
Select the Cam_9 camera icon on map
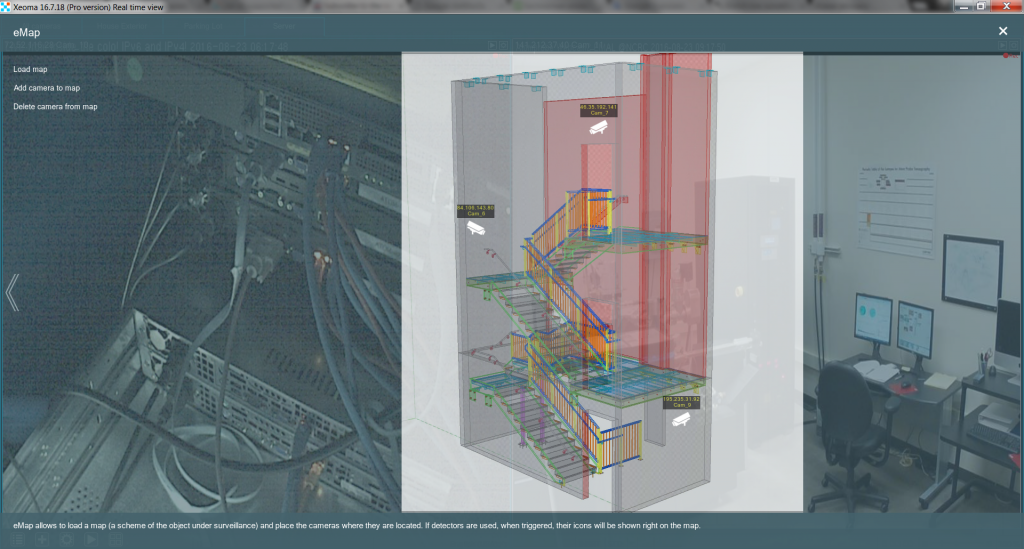point(681,420)
